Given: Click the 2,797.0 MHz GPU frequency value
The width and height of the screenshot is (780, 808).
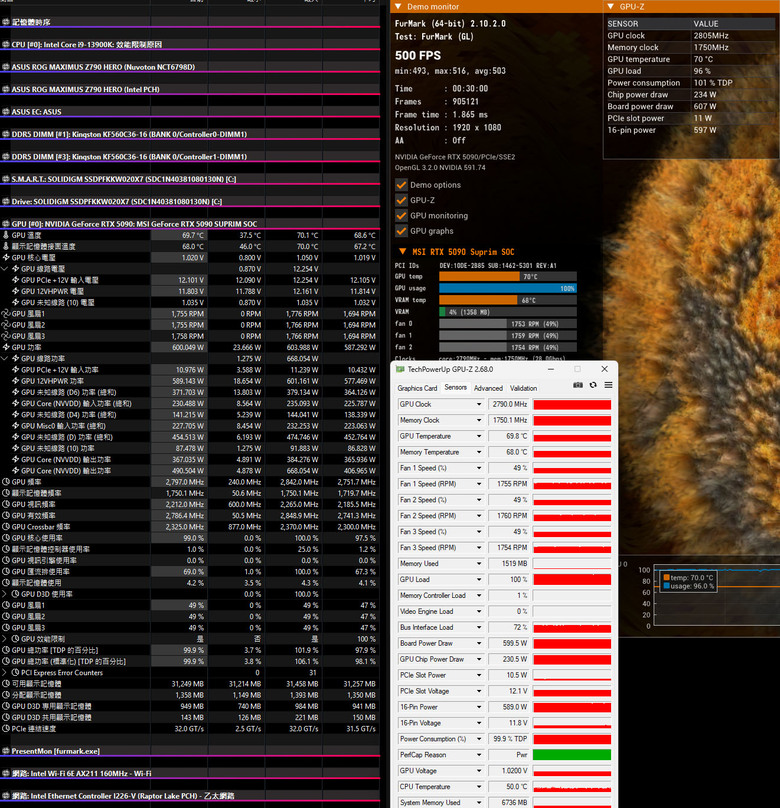Looking at the screenshot, I should click(x=184, y=482).
